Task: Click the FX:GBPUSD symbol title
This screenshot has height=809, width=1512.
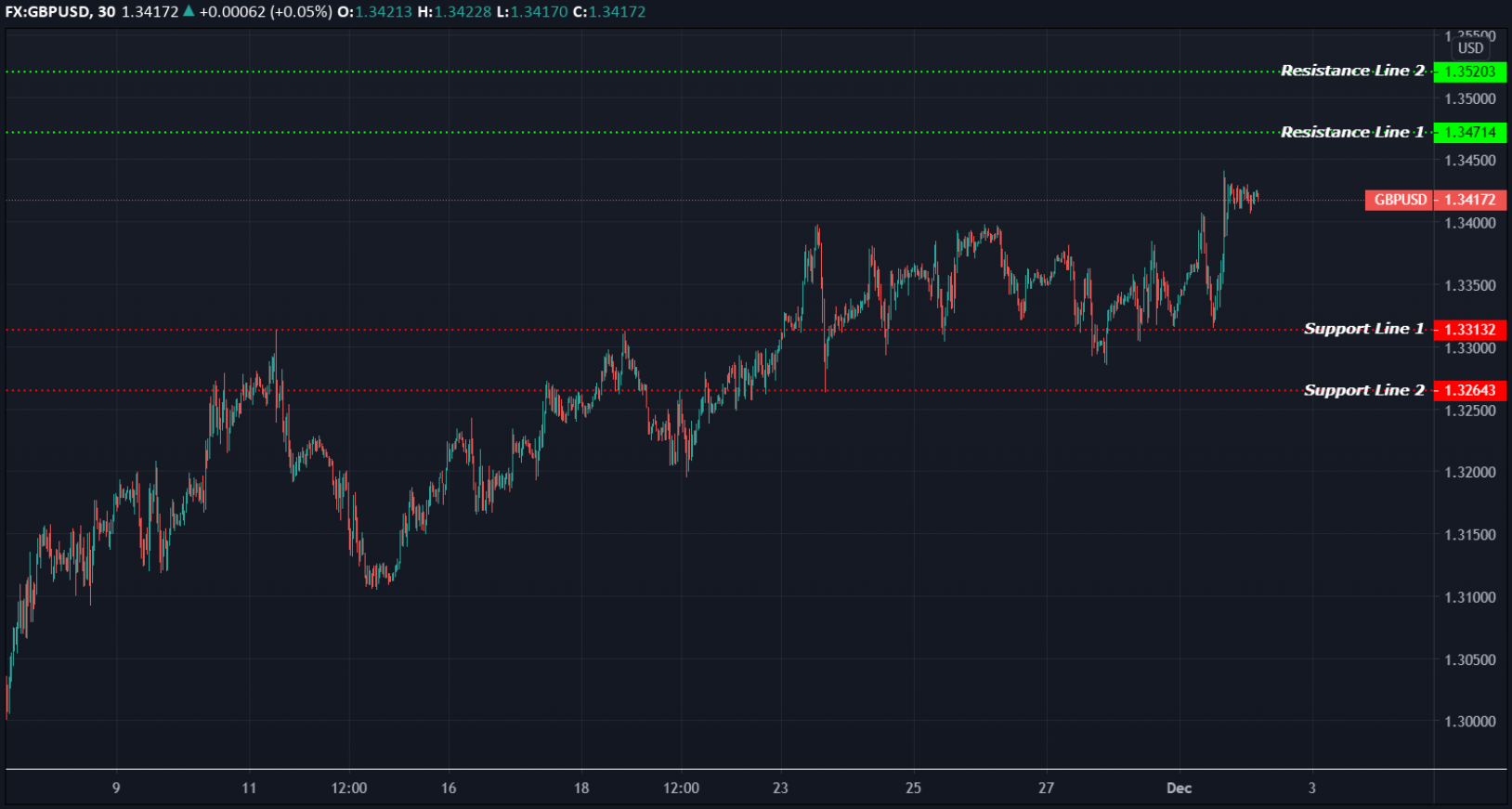Action: [x=47, y=12]
